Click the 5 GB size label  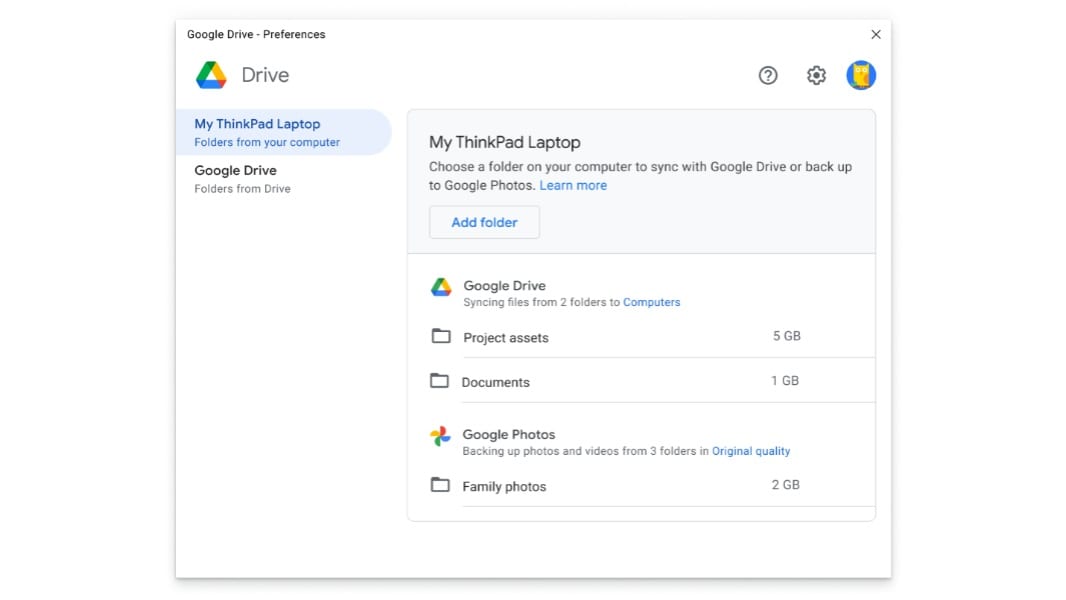tap(786, 336)
